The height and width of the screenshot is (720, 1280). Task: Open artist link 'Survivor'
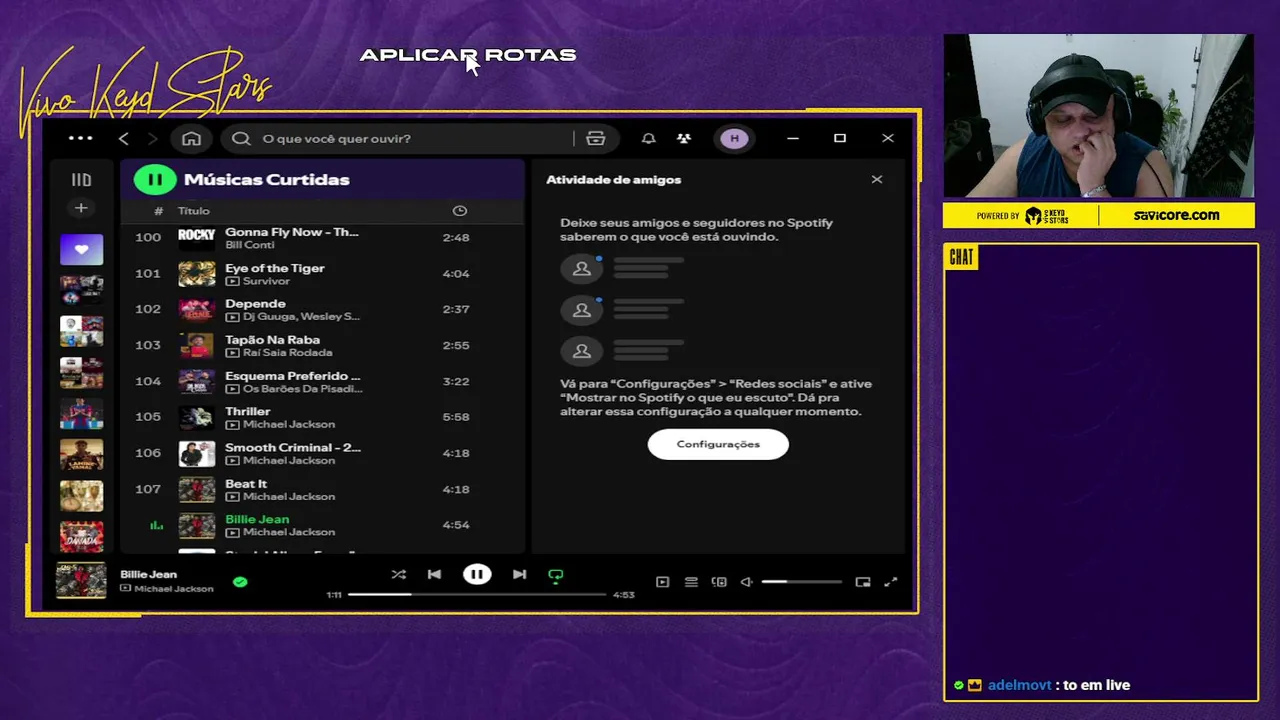(x=266, y=281)
